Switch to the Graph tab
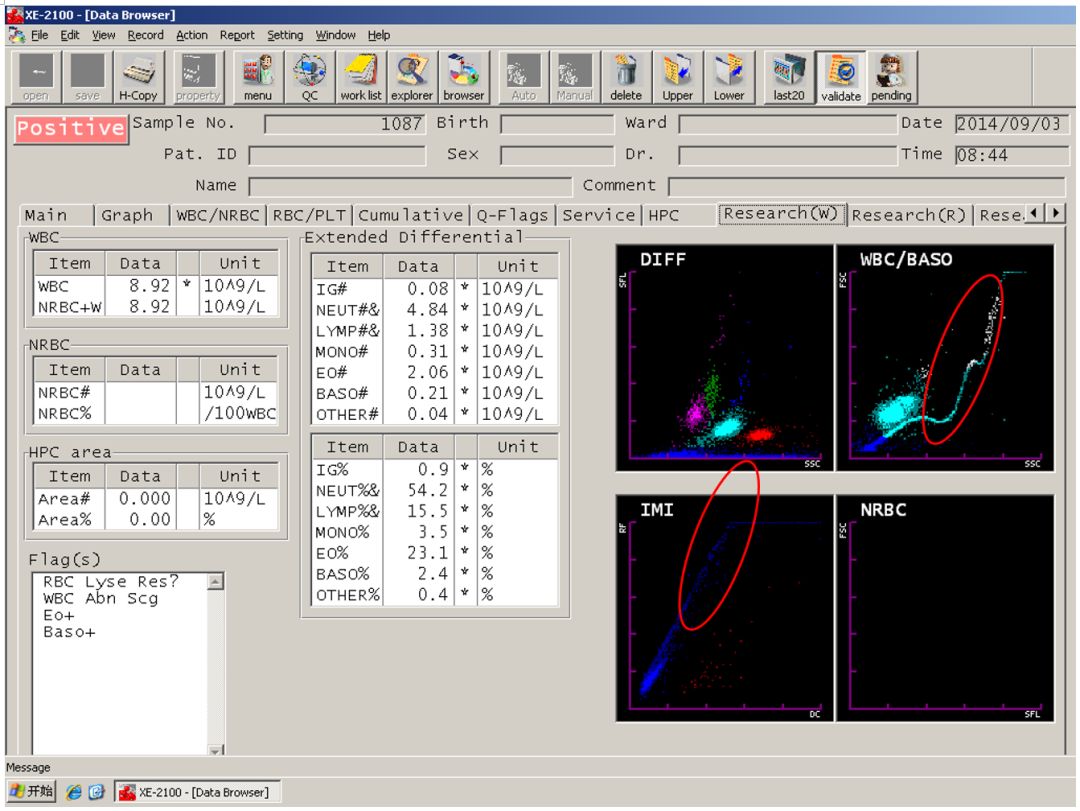This screenshot has height=811, width=1080. (132, 215)
